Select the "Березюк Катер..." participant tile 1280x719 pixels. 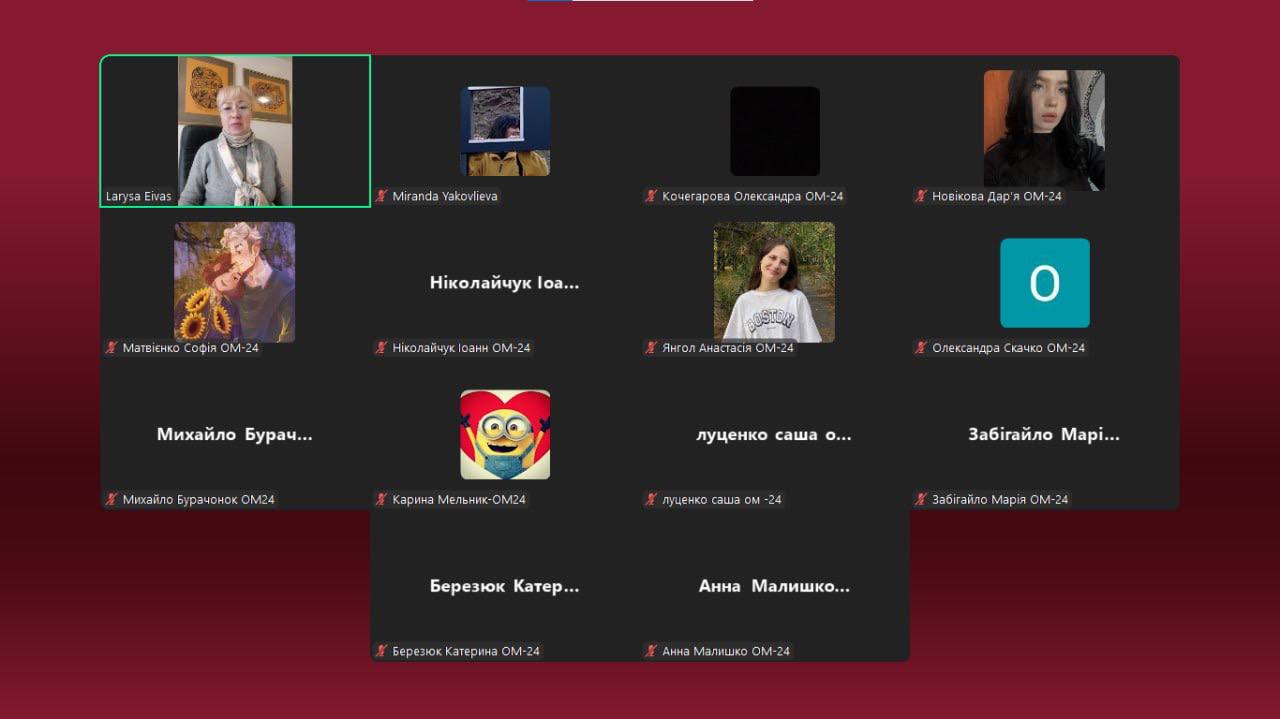(x=505, y=586)
